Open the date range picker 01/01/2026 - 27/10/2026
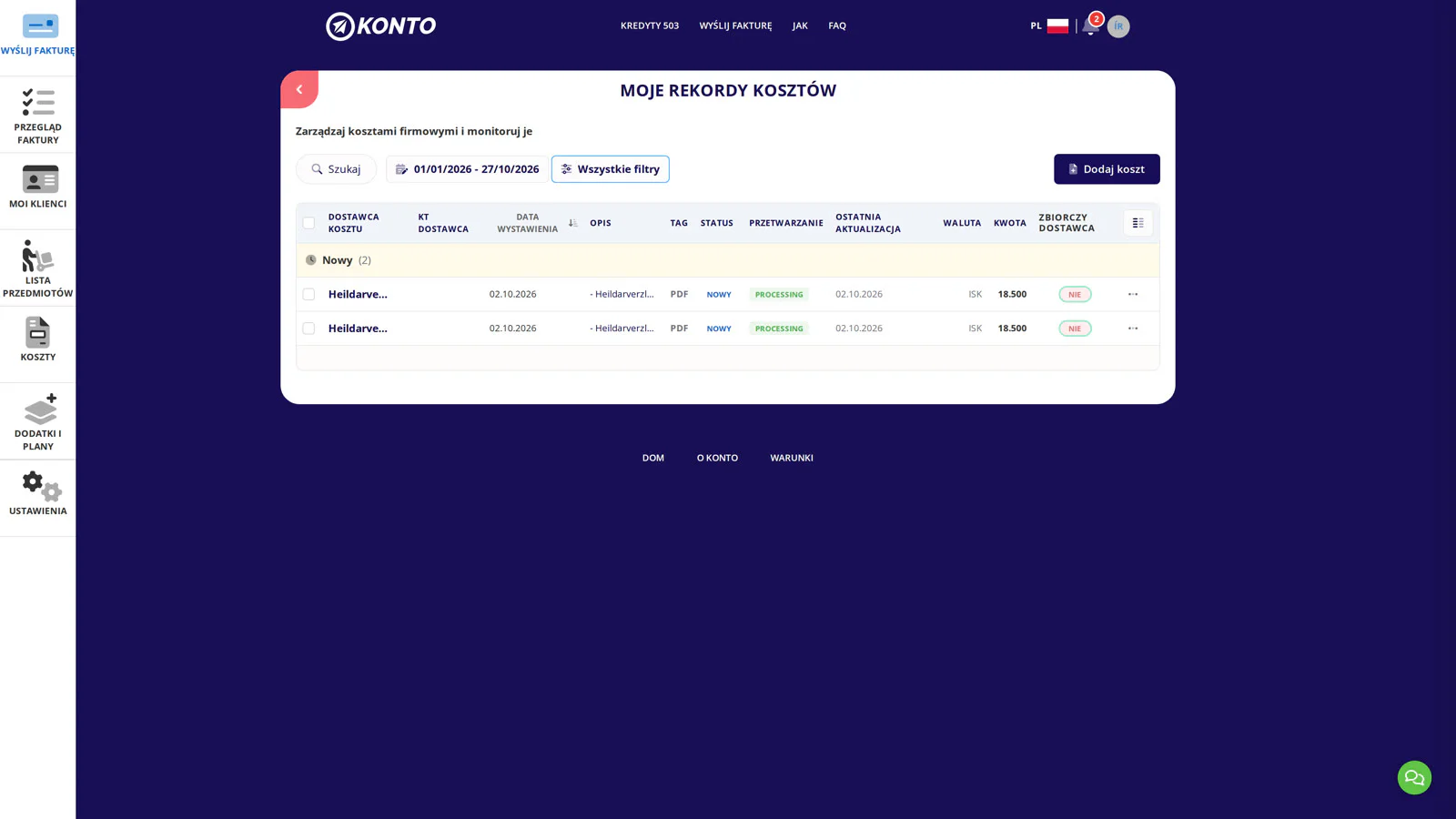Image resolution: width=1456 pixels, height=819 pixels. pos(467,169)
